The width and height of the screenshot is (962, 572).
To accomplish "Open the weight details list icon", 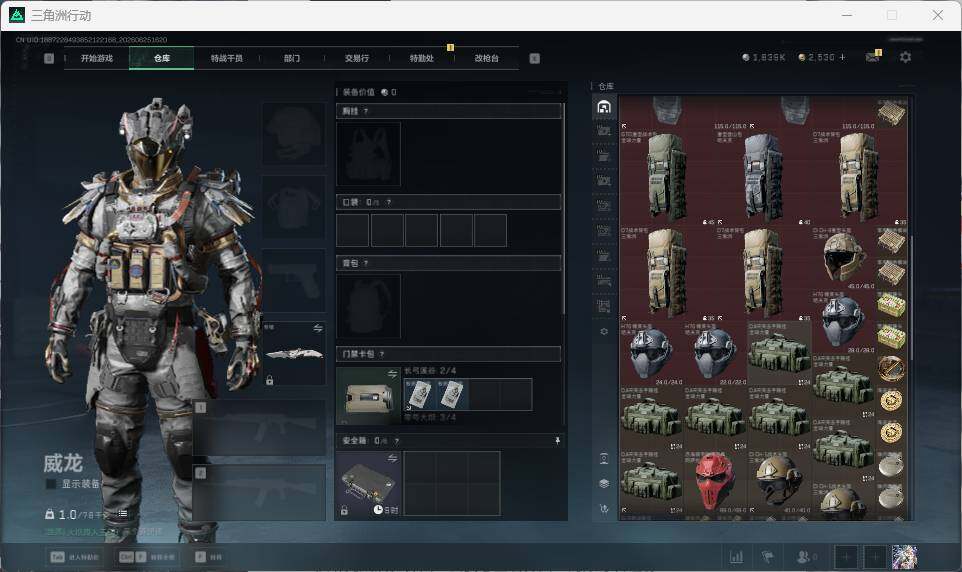I will click(122, 514).
